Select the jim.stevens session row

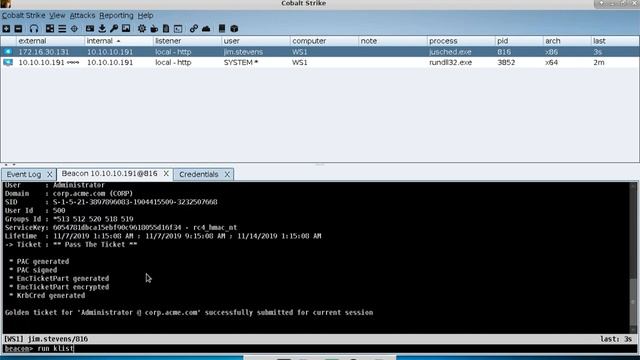[320, 52]
